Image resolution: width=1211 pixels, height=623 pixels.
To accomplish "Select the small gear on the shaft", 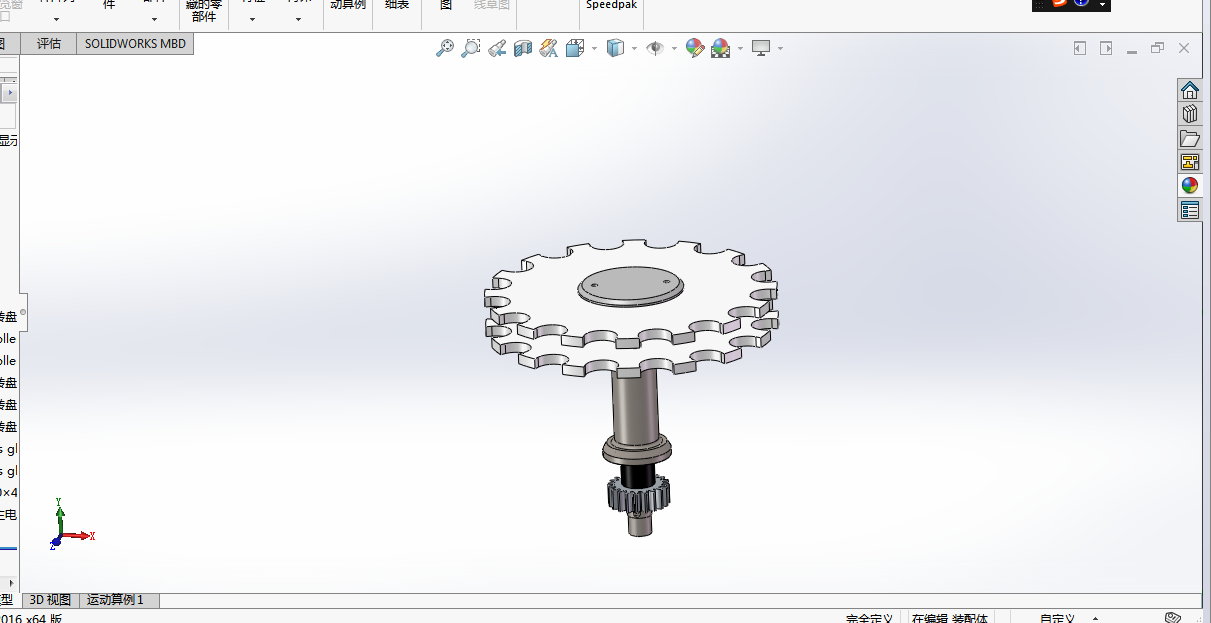I will tap(637, 494).
